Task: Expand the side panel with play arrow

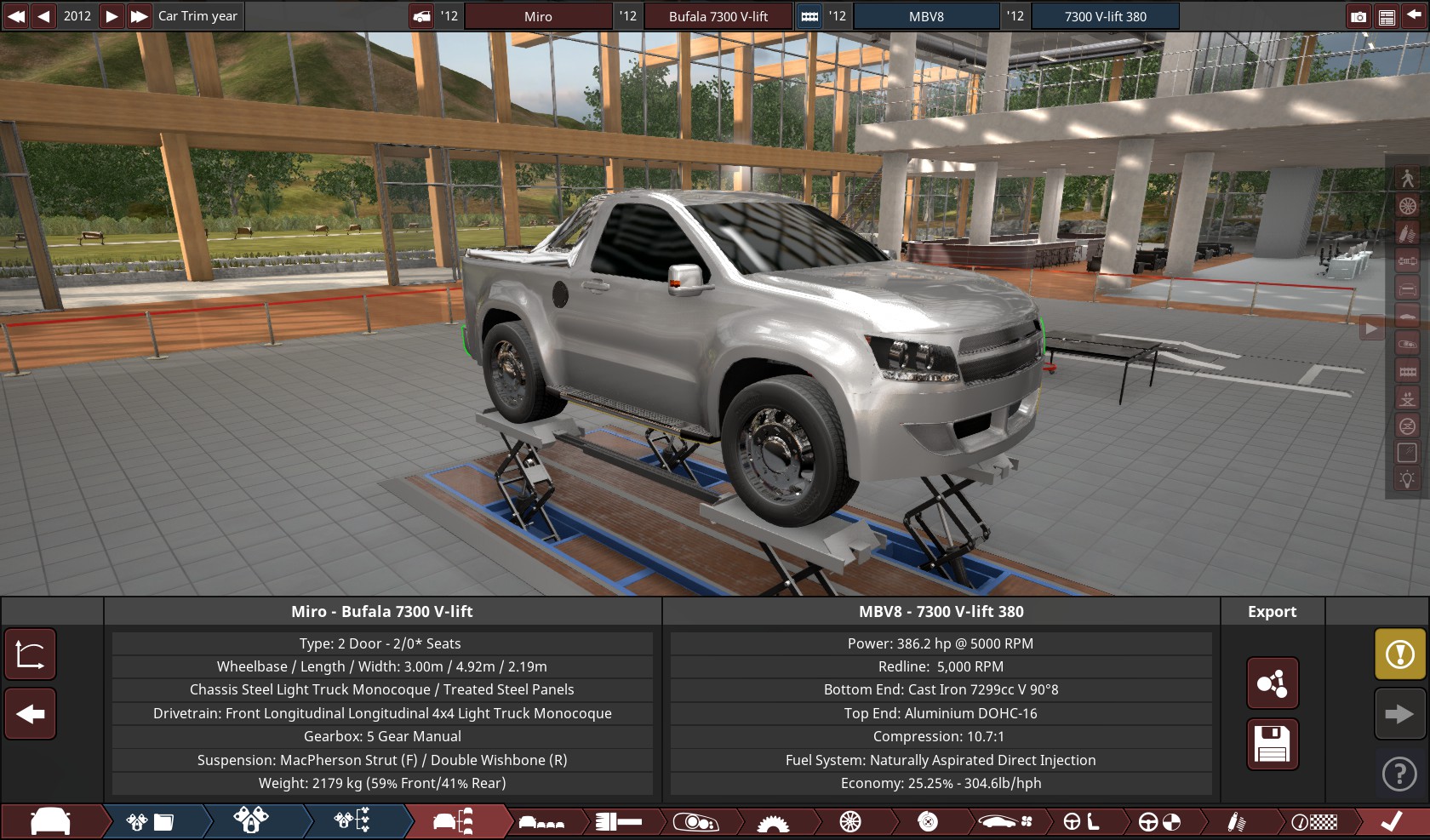Action: [1371, 328]
